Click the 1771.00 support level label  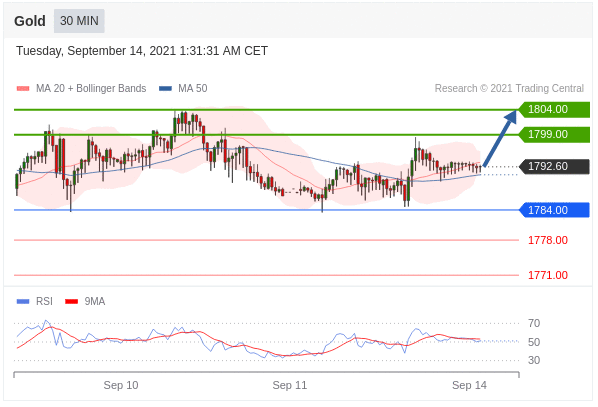548,275
